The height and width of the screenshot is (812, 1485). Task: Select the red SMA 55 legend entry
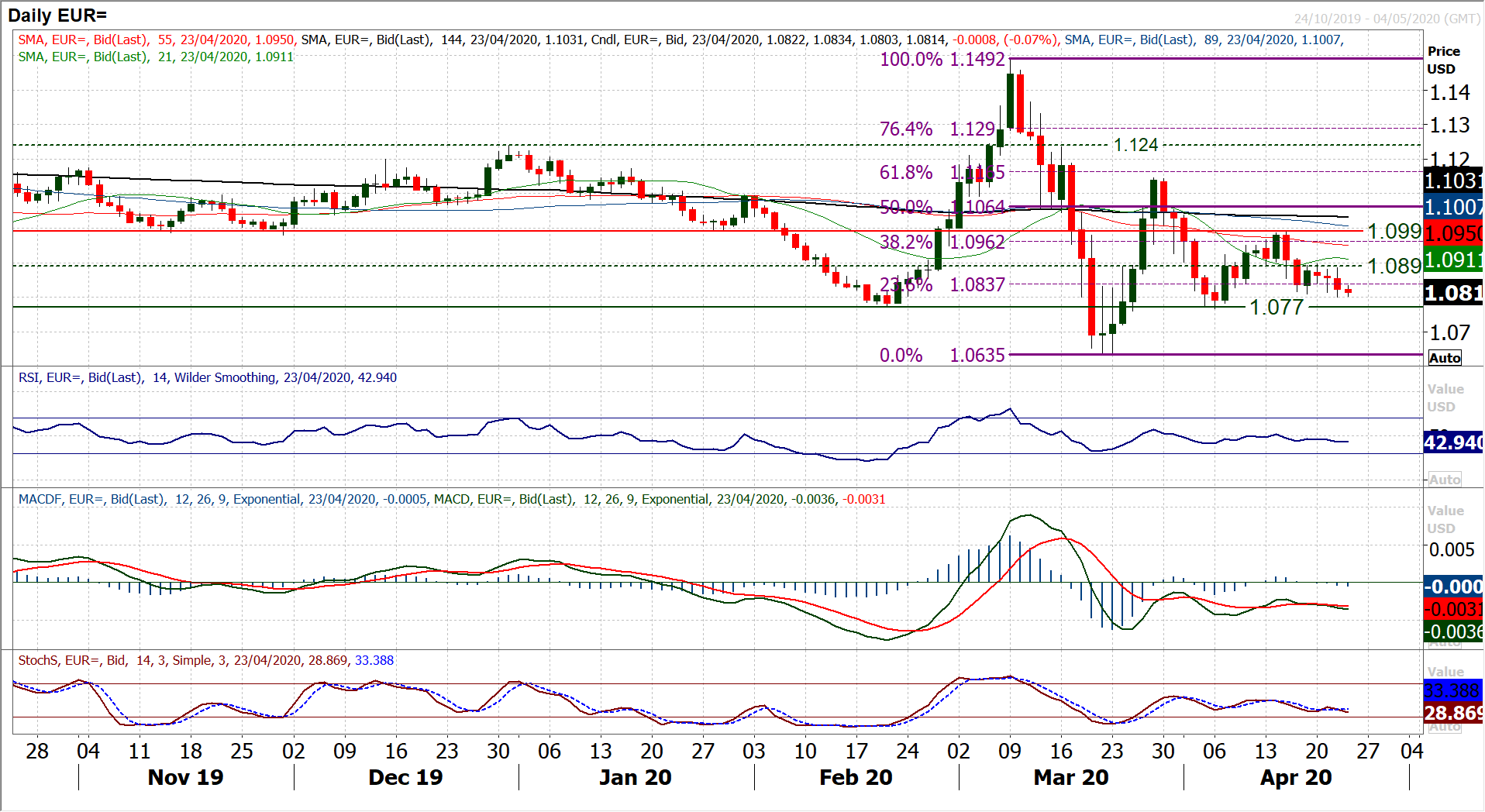157,40
